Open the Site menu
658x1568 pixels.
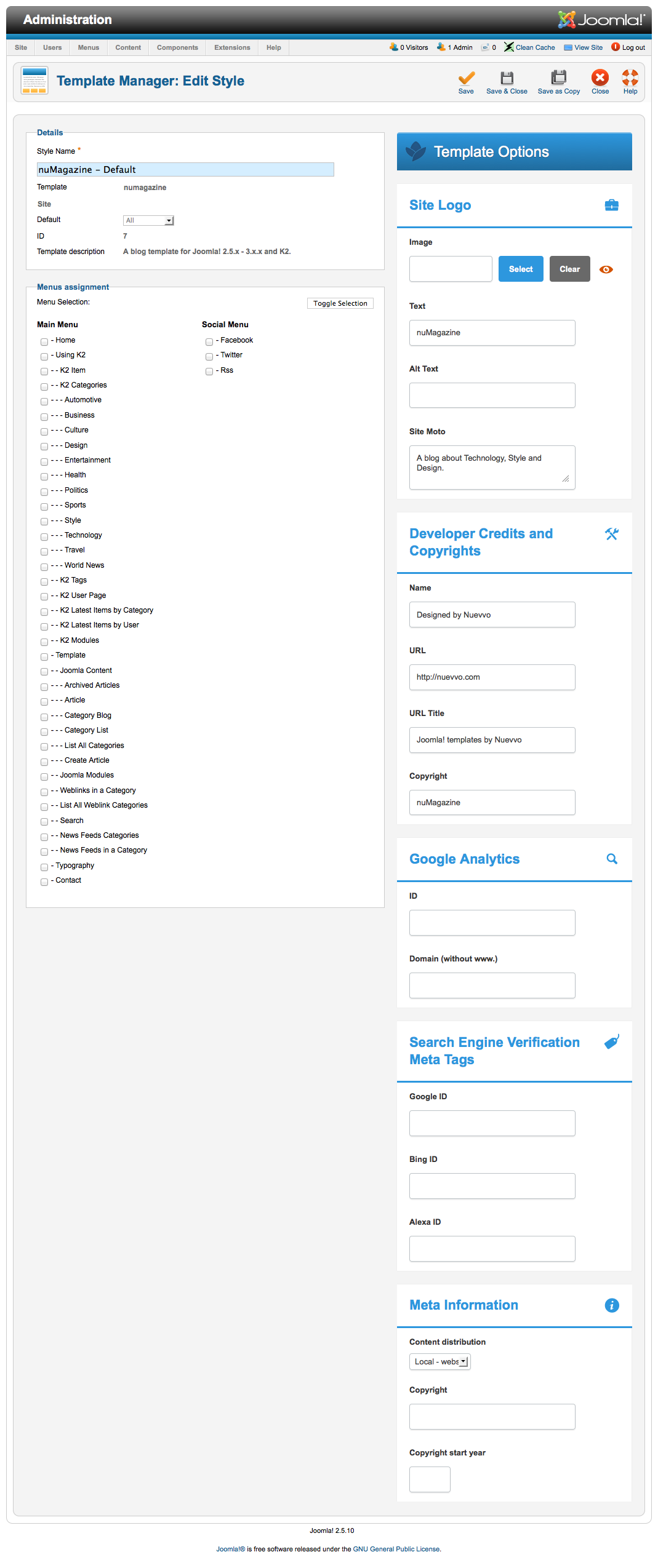tap(21, 47)
